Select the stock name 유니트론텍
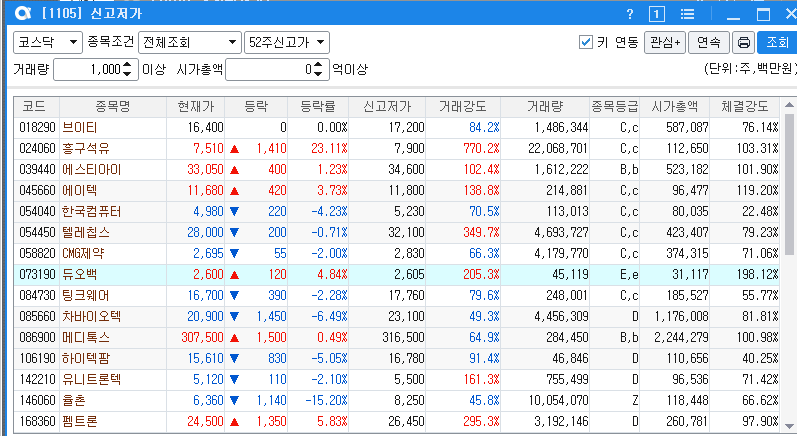The width and height of the screenshot is (797, 436). 91,379
